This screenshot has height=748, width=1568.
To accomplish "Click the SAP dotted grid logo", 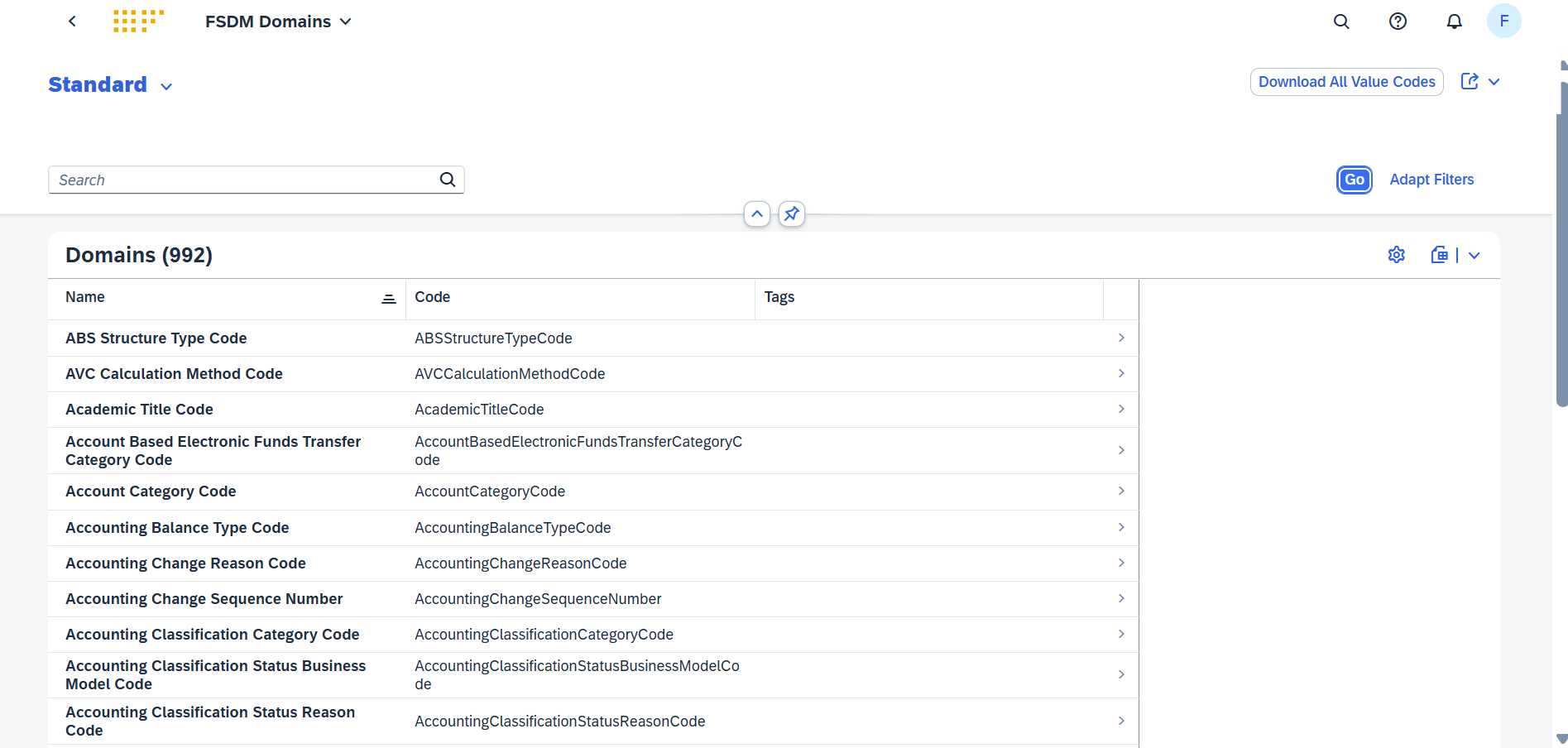I will pyautogui.click(x=138, y=22).
